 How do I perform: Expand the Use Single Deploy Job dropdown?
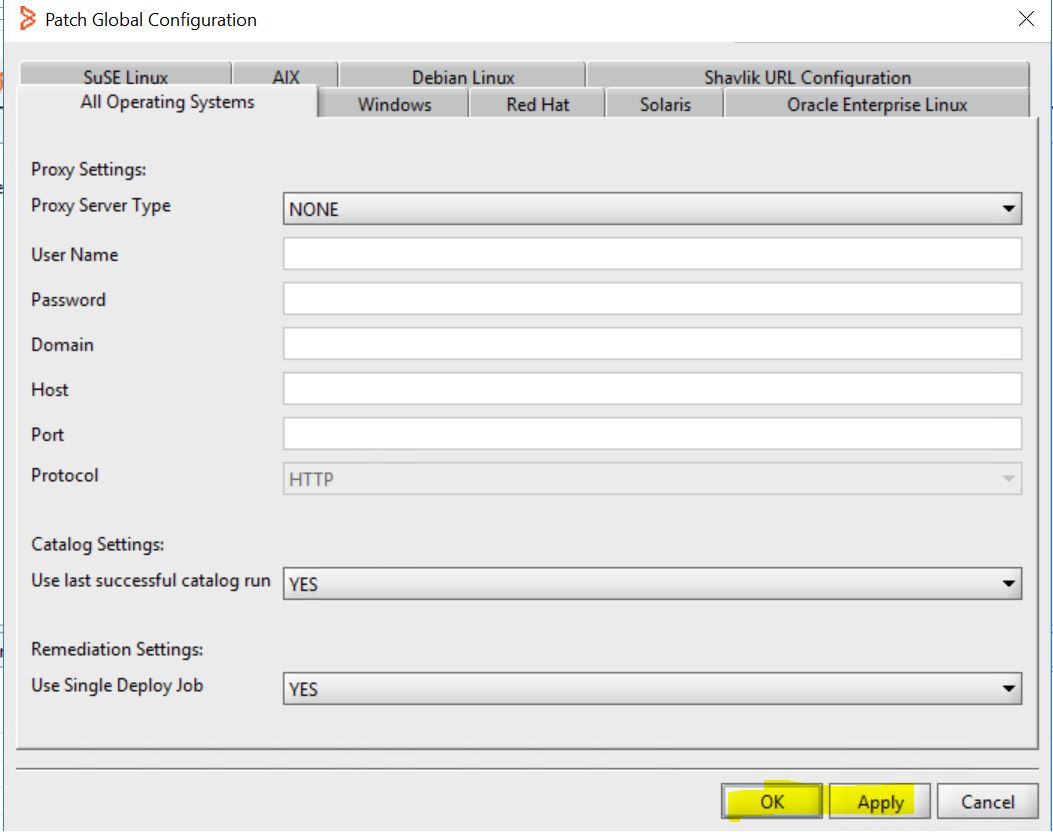652,688
